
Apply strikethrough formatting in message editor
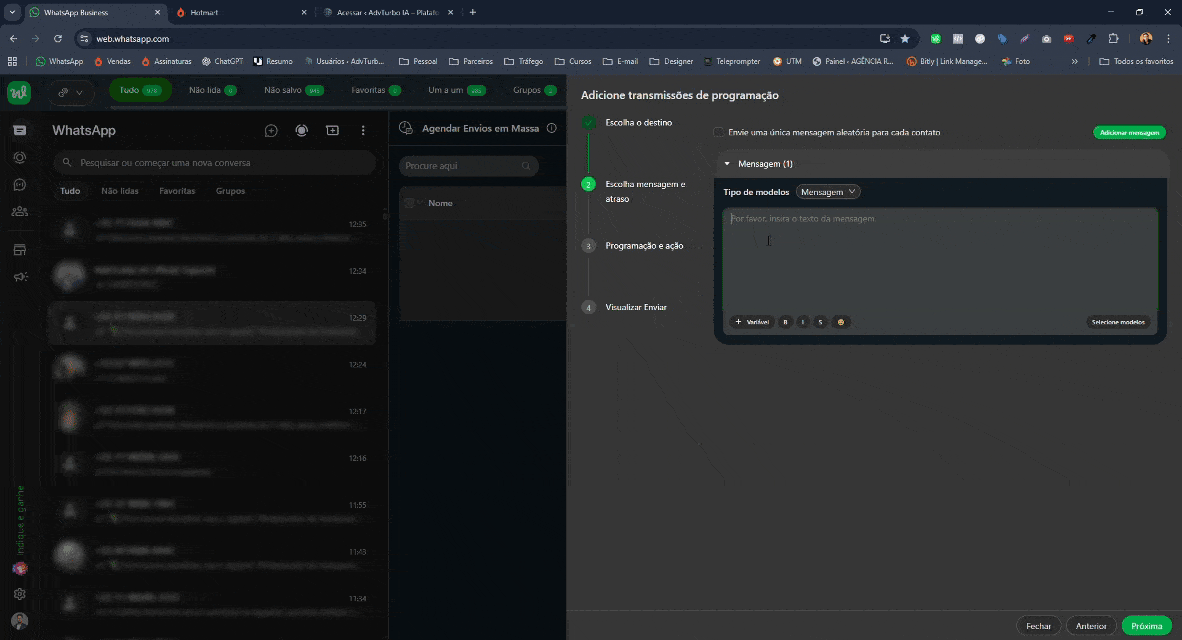tap(820, 322)
